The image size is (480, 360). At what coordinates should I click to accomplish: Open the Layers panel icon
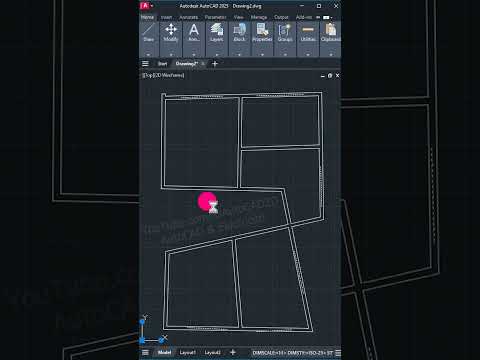click(x=217, y=29)
